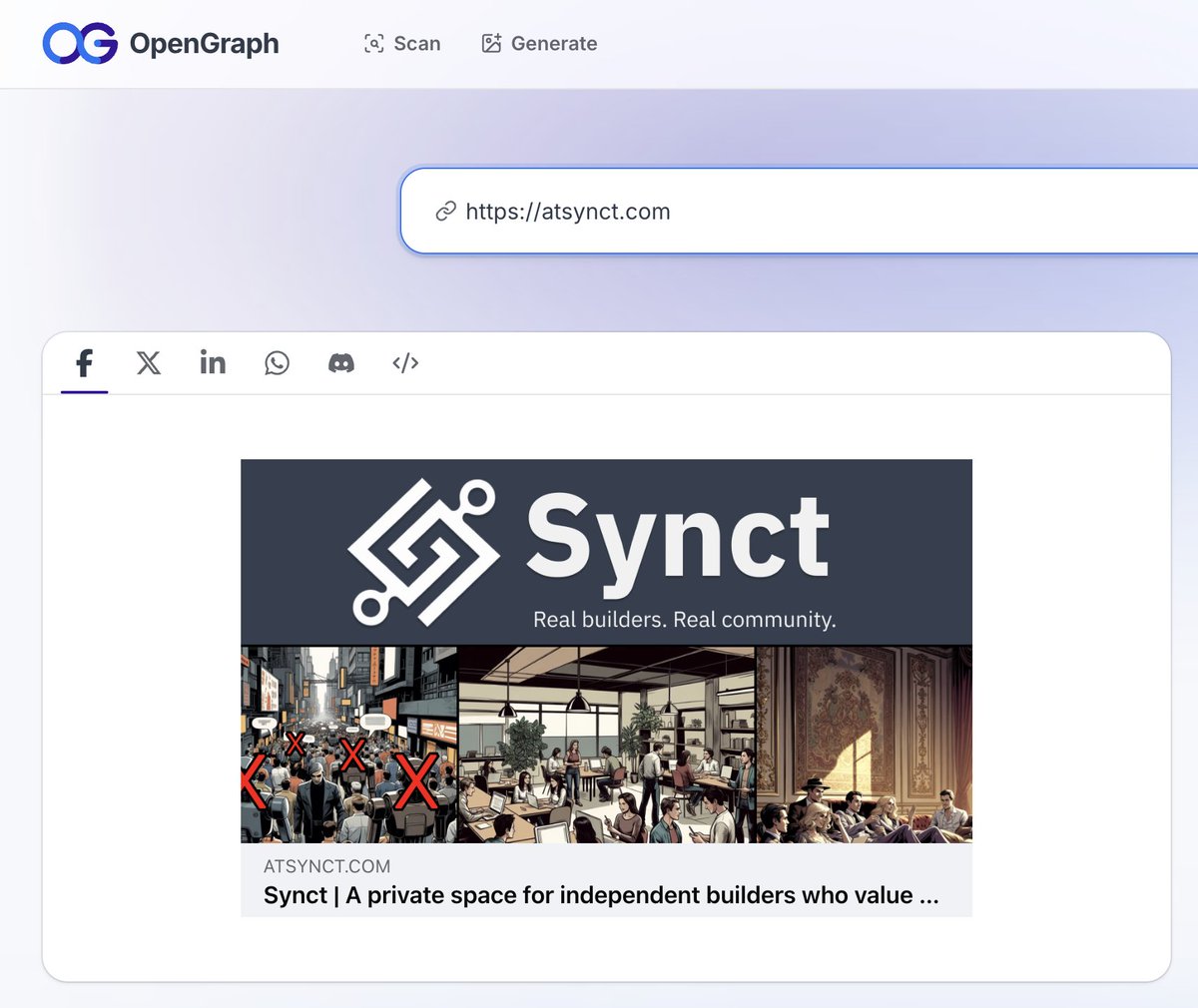Switch to the WhatsApp preview tab
Image resolution: width=1198 pixels, height=1008 pixels.
click(277, 363)
